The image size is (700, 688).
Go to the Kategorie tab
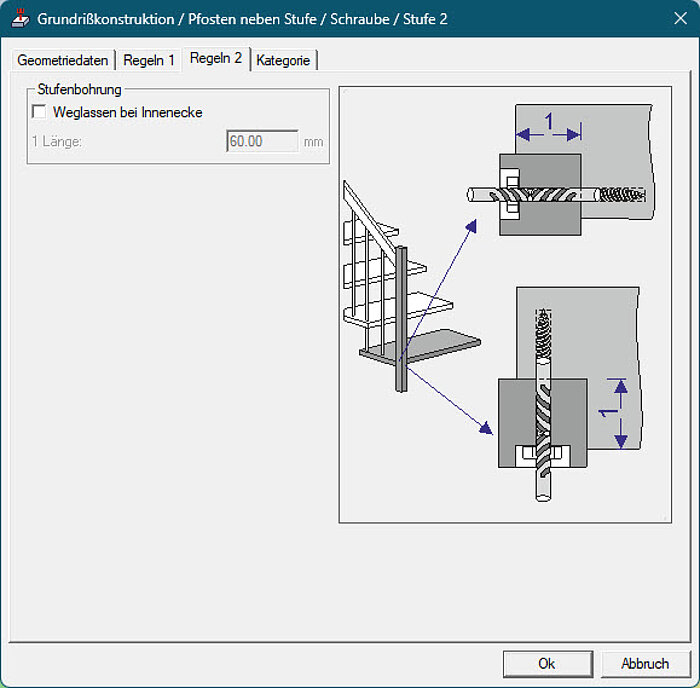point(283,60)
